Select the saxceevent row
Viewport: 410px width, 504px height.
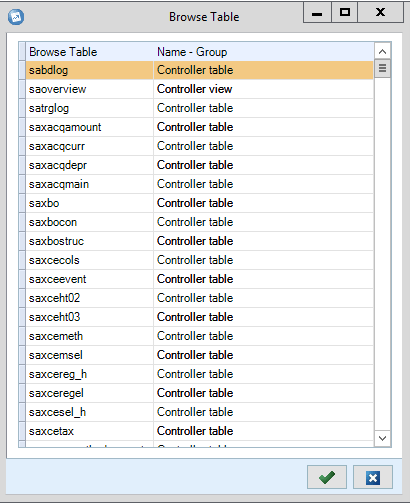[199, 279]
